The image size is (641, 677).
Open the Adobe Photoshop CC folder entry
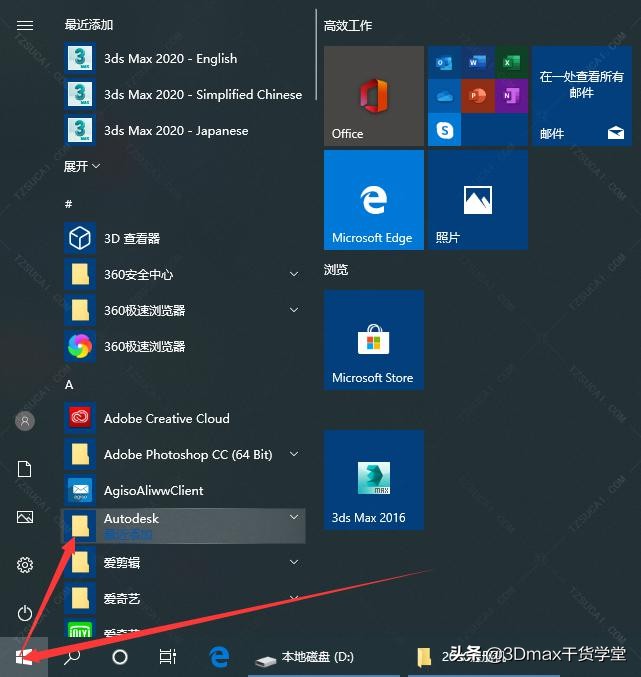coord(183,454)
